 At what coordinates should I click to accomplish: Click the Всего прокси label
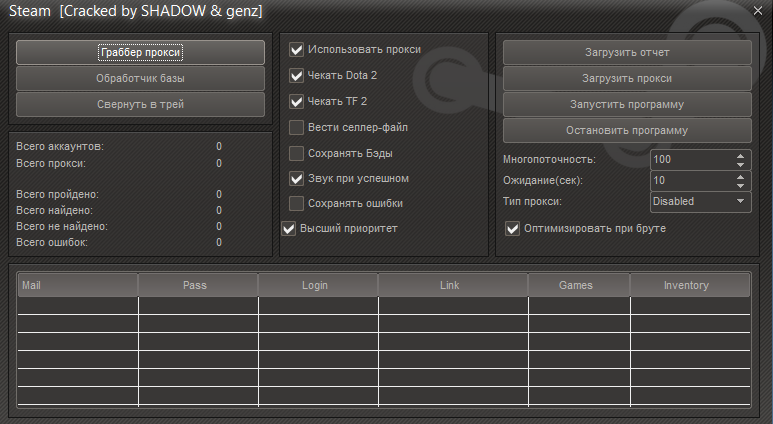tap(51, 163)
